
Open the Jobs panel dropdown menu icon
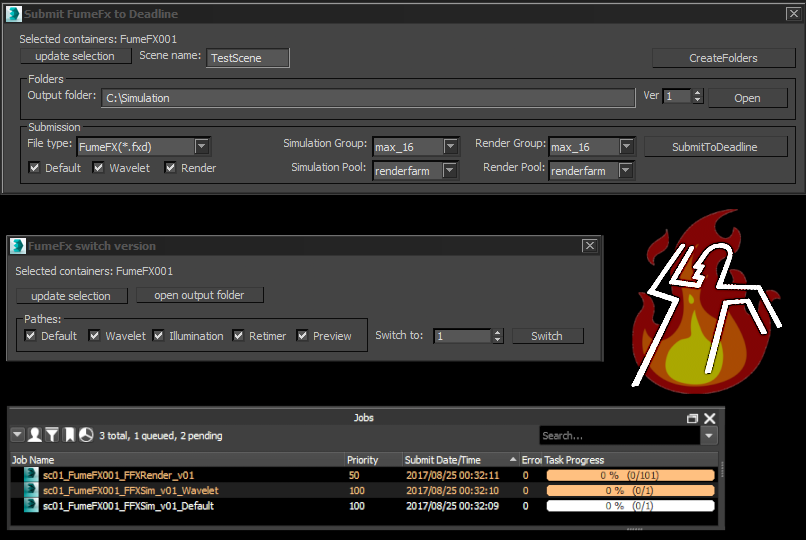pyautogui.click(x=17, y=435)
